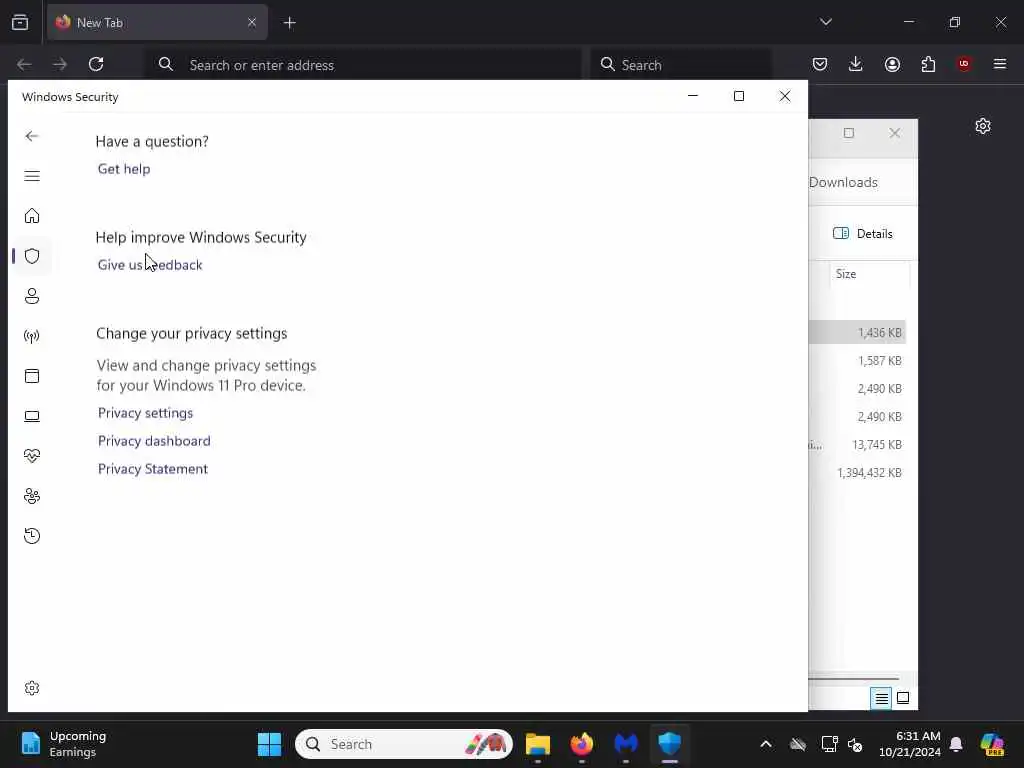Open the Privacy dashboard link

154,441
